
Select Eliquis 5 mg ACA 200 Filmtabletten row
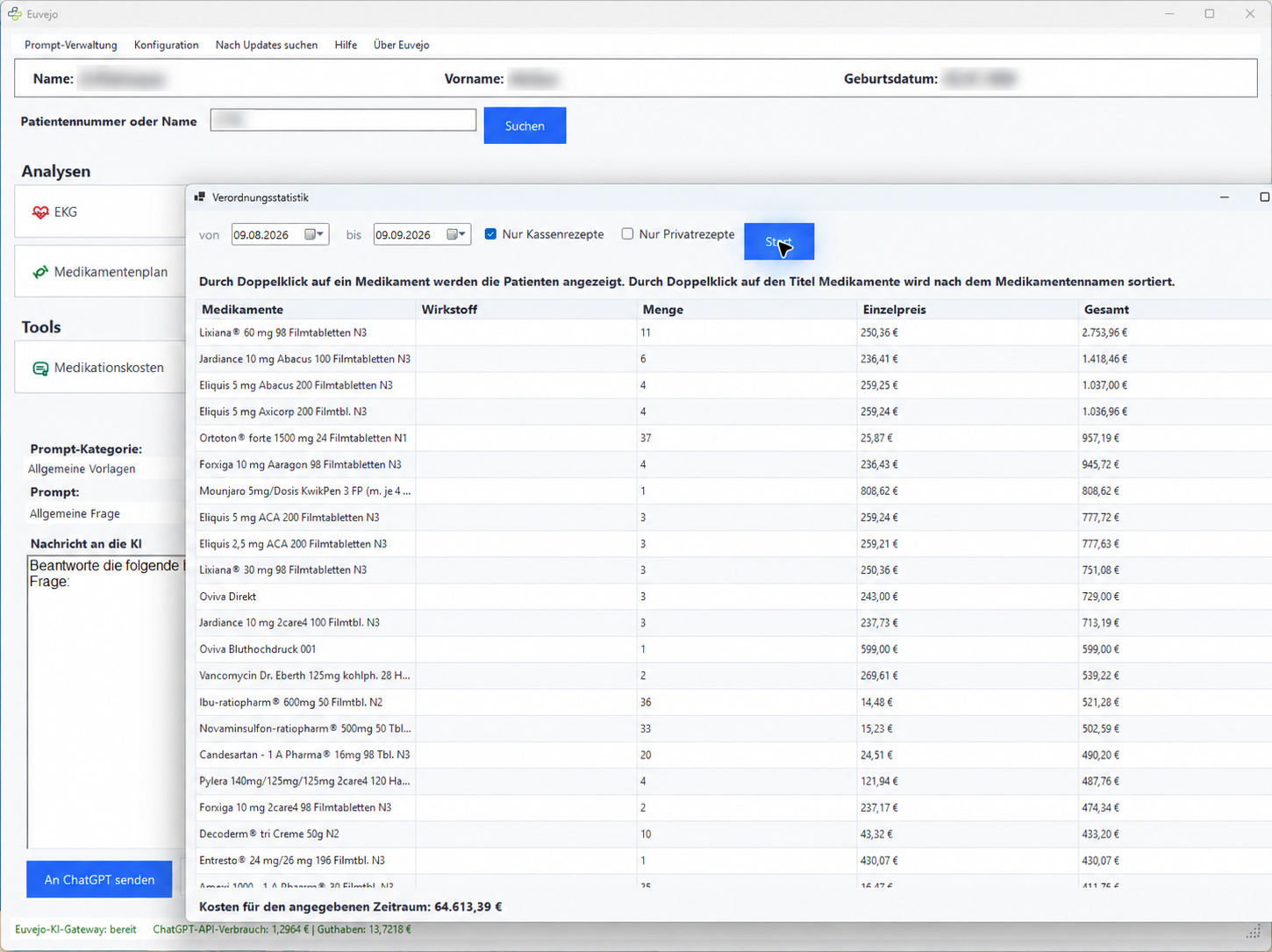point(732,518)
